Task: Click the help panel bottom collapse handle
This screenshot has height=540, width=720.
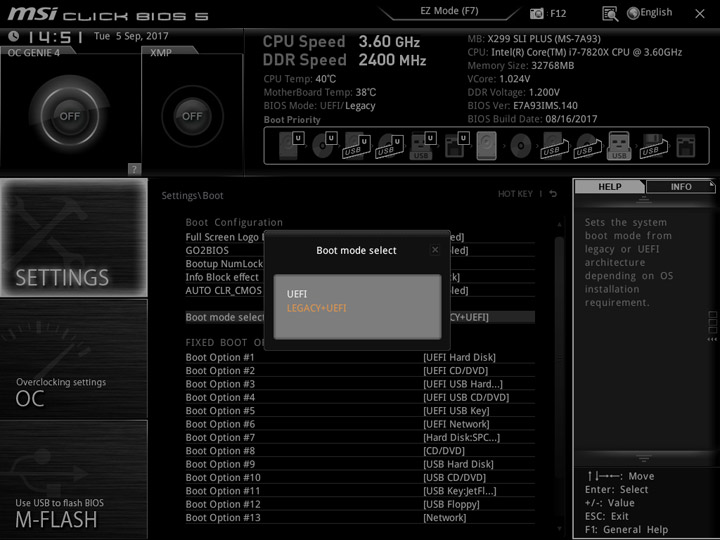Action: coord(644,457)
